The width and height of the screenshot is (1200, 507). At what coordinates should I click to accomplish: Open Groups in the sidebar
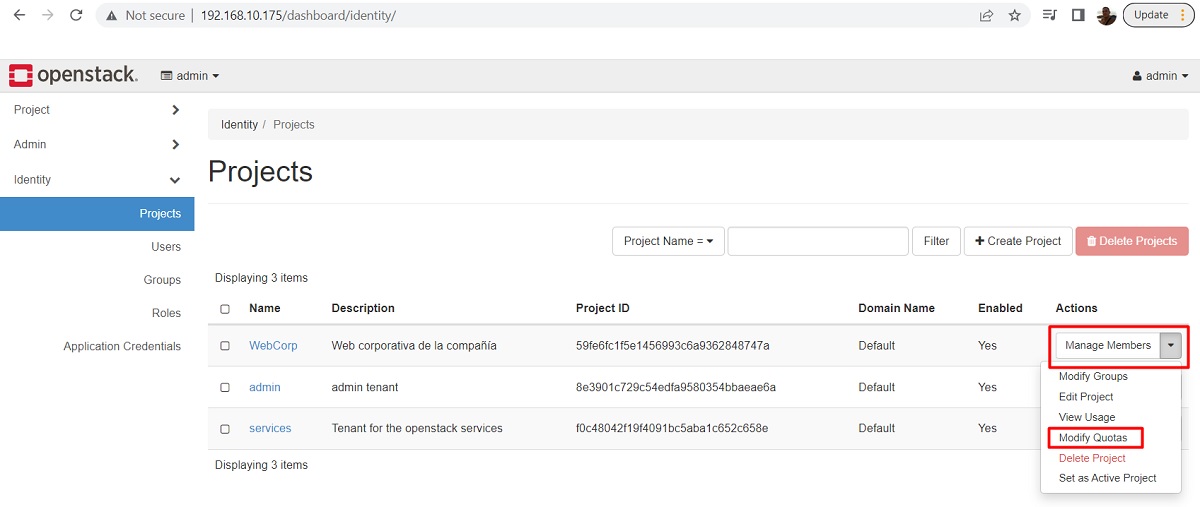click(162, 280)
